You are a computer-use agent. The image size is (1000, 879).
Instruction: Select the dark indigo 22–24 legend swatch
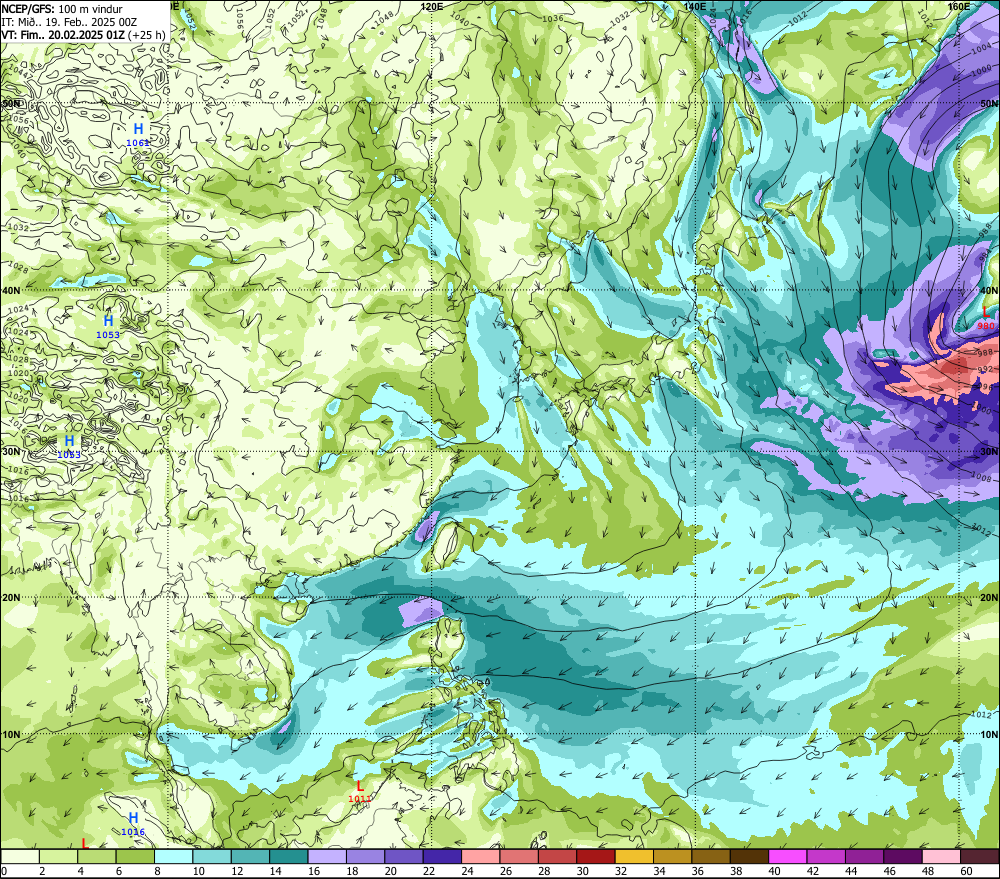tap(442, 856)
